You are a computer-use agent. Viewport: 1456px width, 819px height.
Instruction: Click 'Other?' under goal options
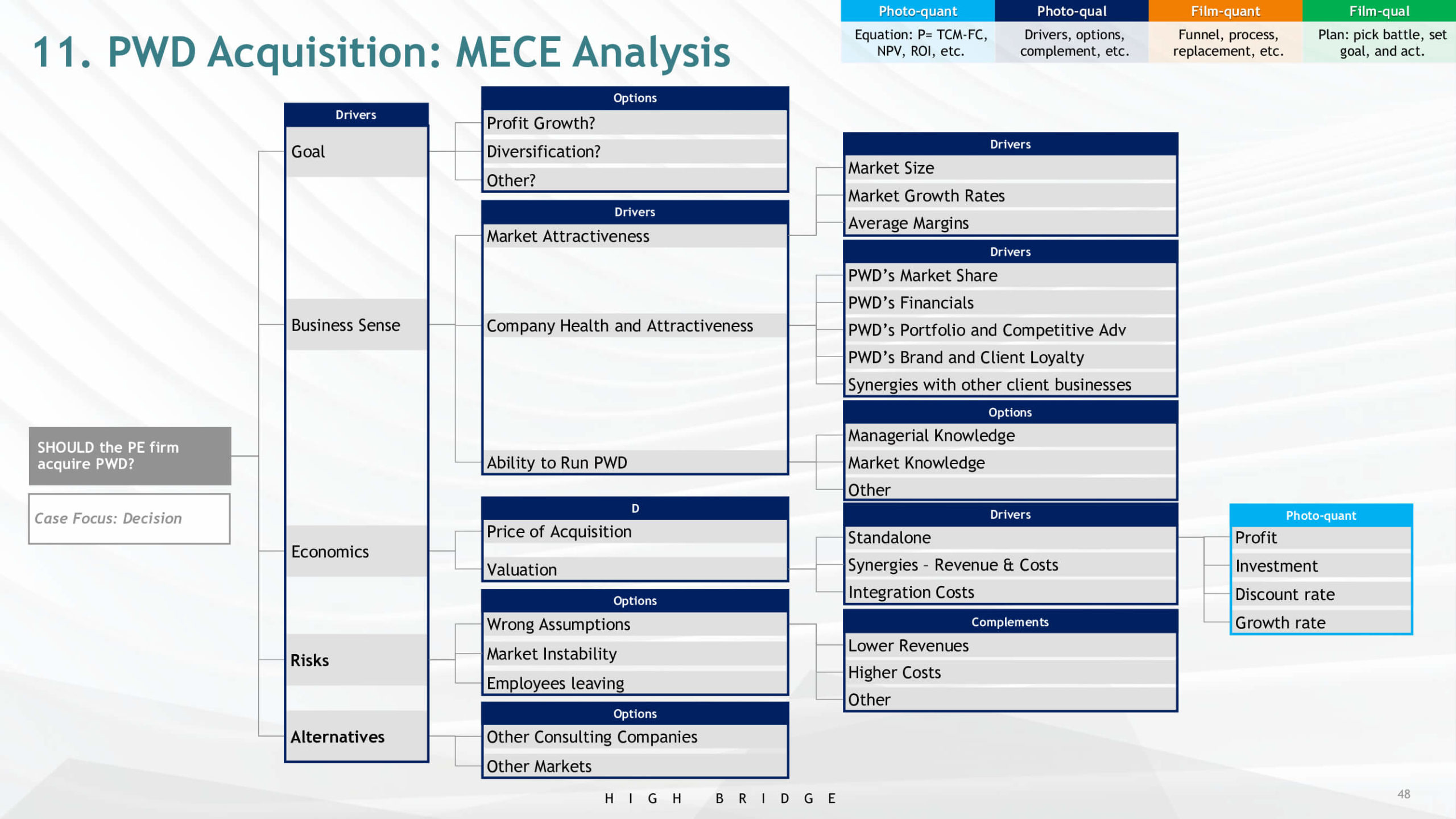(635, 180)
